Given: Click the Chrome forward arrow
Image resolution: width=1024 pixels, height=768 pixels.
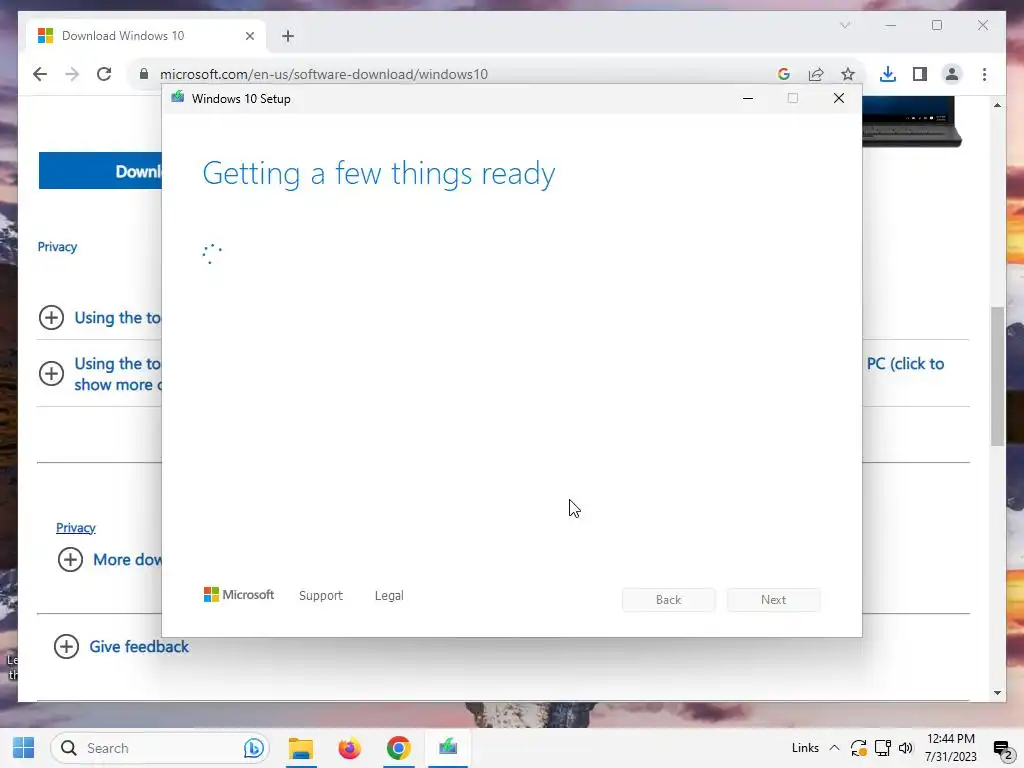Looking at the screenshot, I should pos(72,74).
